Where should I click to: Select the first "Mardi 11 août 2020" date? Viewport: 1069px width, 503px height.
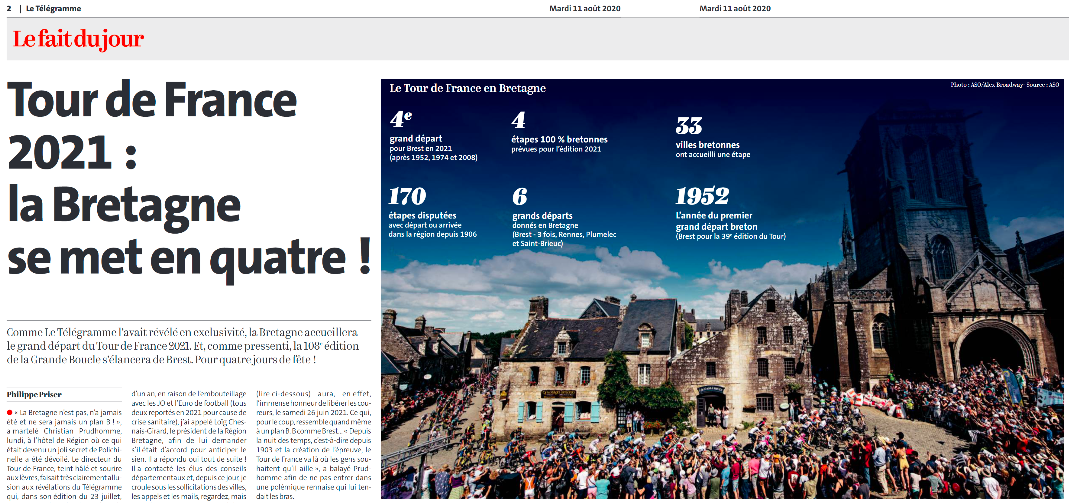585,8
